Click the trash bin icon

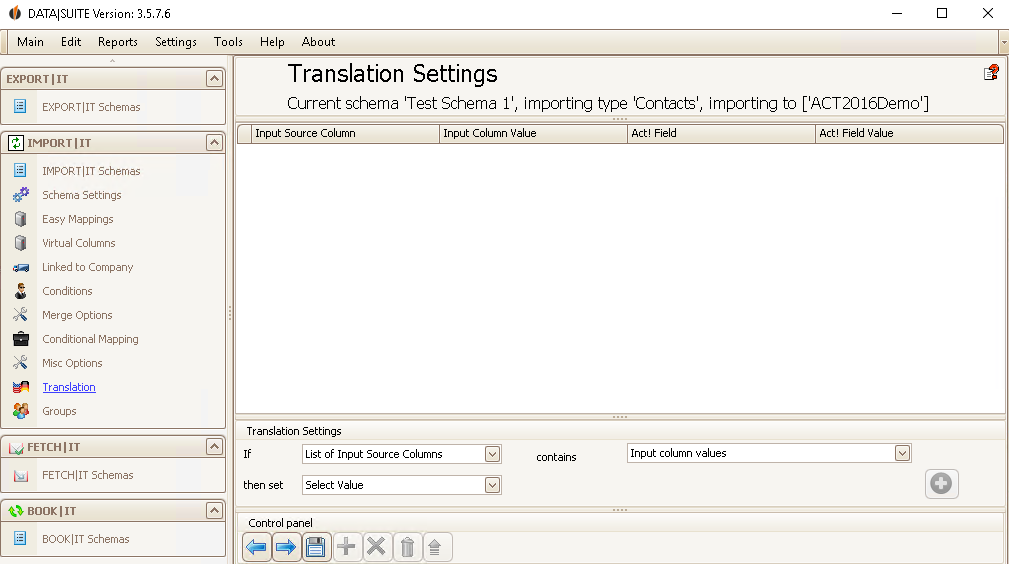407,547
